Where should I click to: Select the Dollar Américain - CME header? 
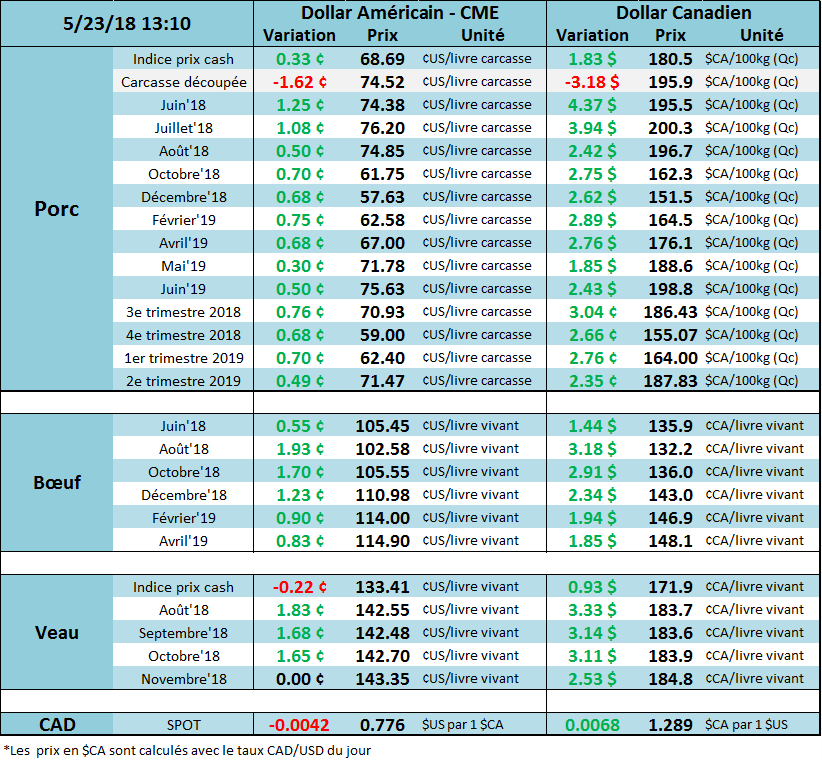[x=398, y=13]
